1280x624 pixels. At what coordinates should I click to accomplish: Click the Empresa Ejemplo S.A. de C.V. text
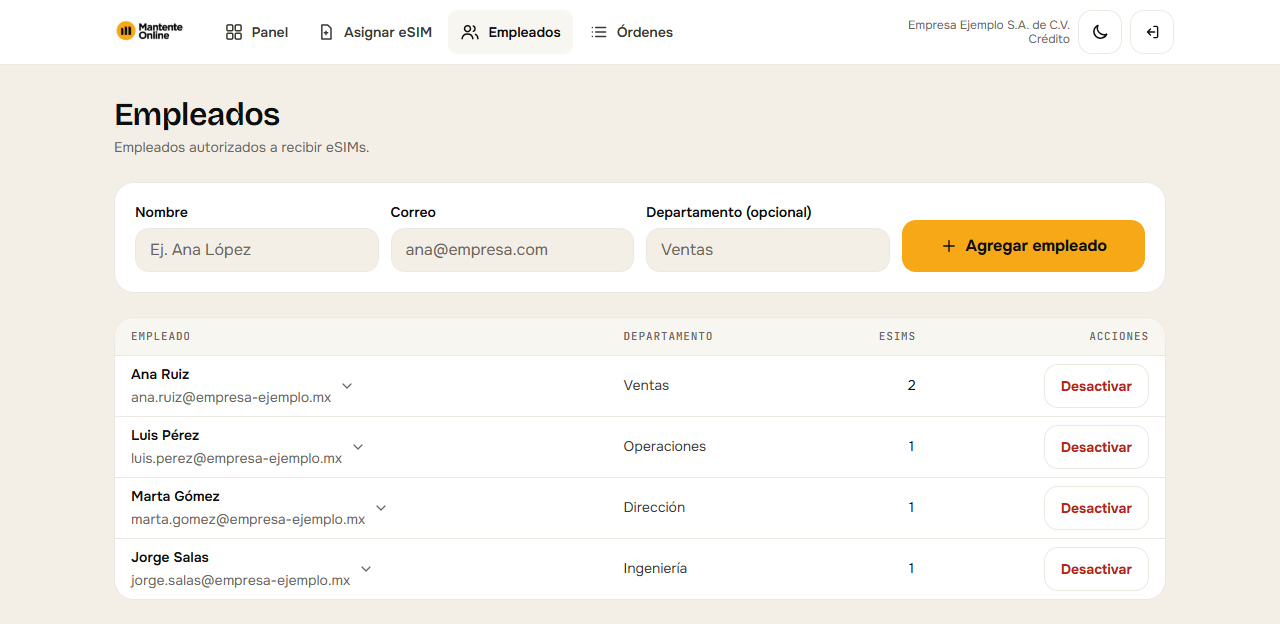(989, 25)
